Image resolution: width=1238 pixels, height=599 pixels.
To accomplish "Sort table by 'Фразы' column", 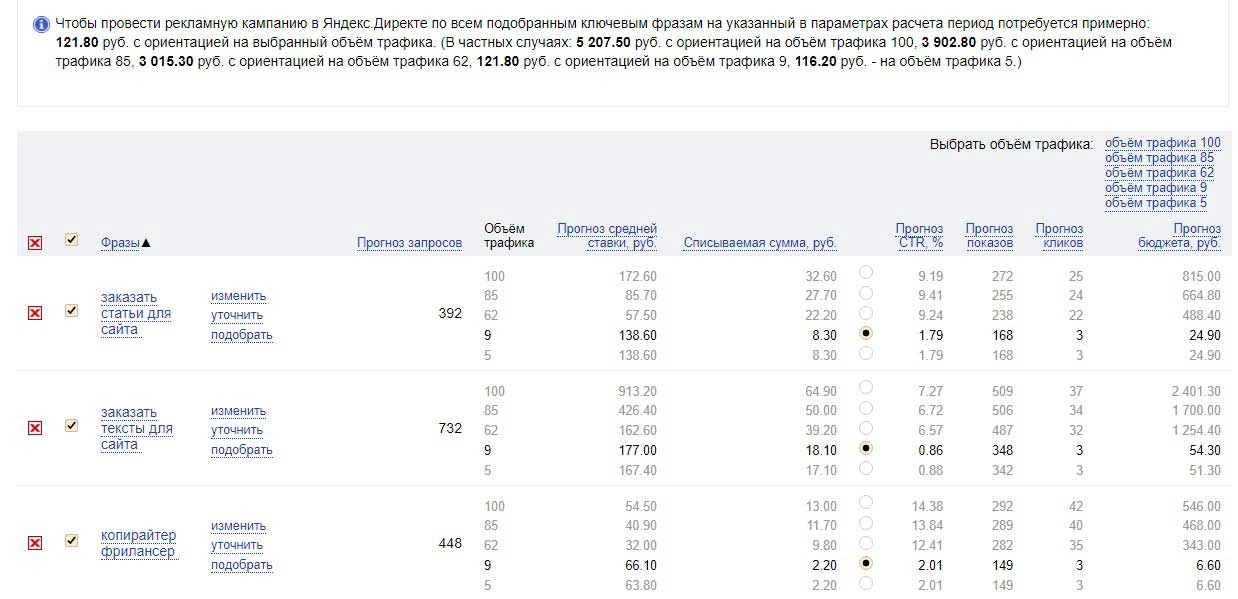I will [120, 243].
